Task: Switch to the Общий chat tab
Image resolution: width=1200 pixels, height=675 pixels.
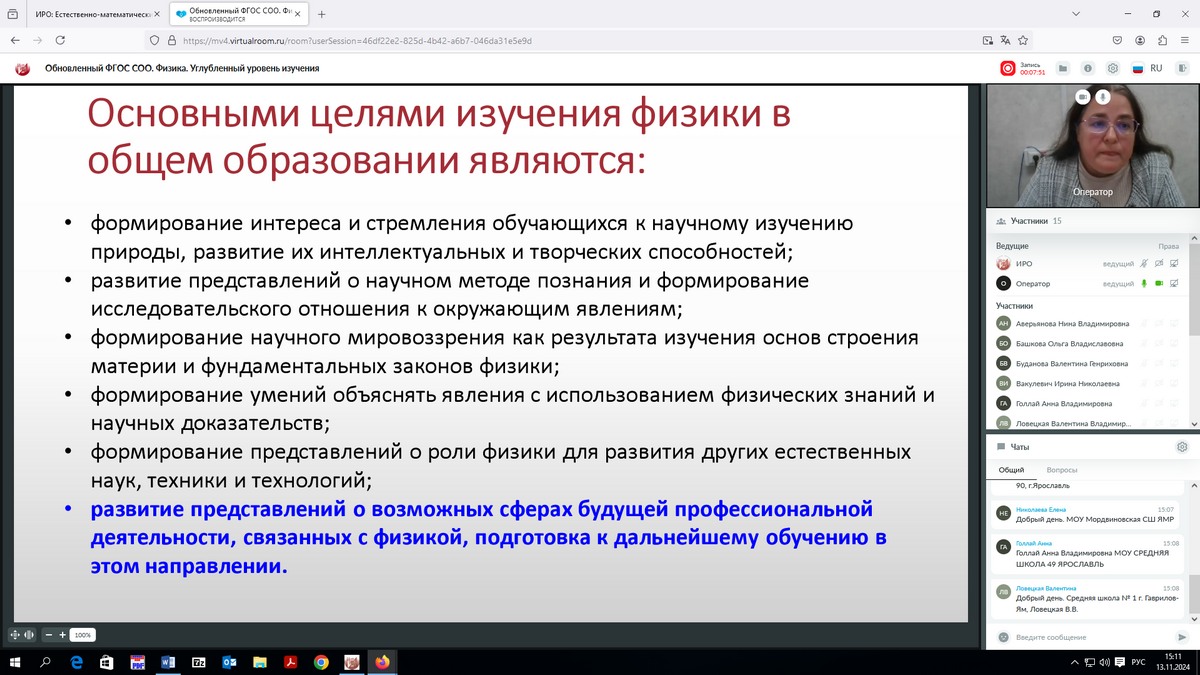Action: click(1011, 470)
